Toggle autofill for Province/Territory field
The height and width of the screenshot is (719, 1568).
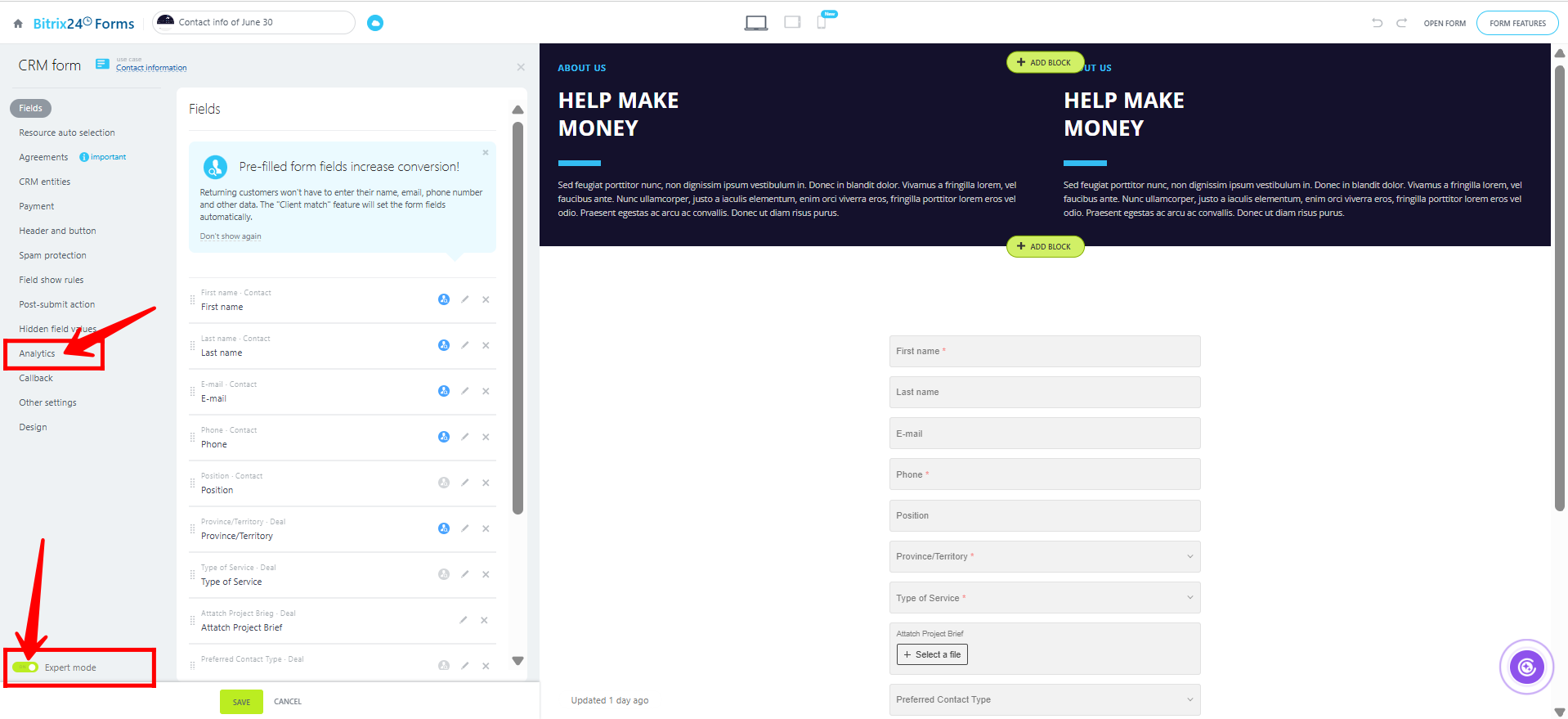(x=444, y=528)
